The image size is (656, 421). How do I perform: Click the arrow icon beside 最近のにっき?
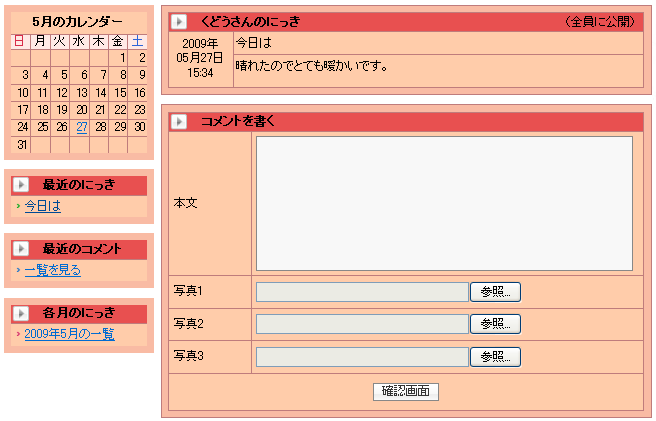[21, 185]
